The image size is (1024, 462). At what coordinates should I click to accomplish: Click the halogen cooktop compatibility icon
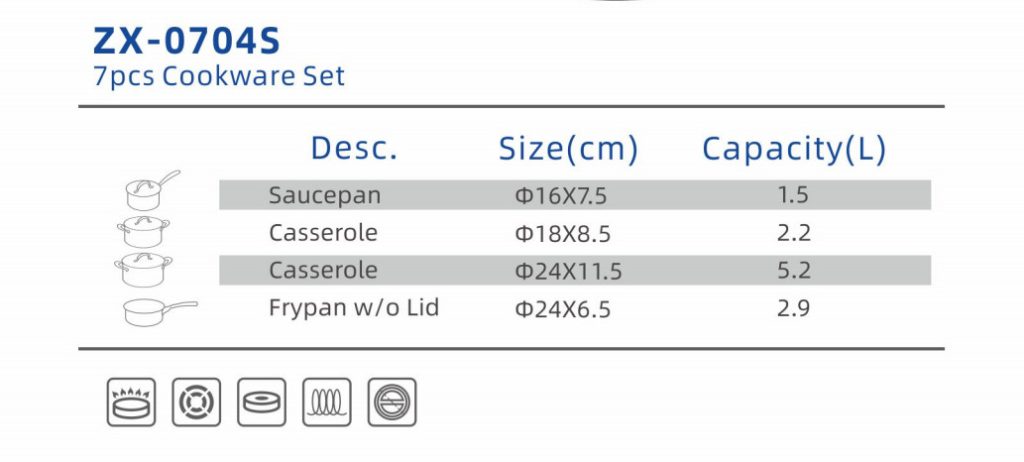point(392,402)
